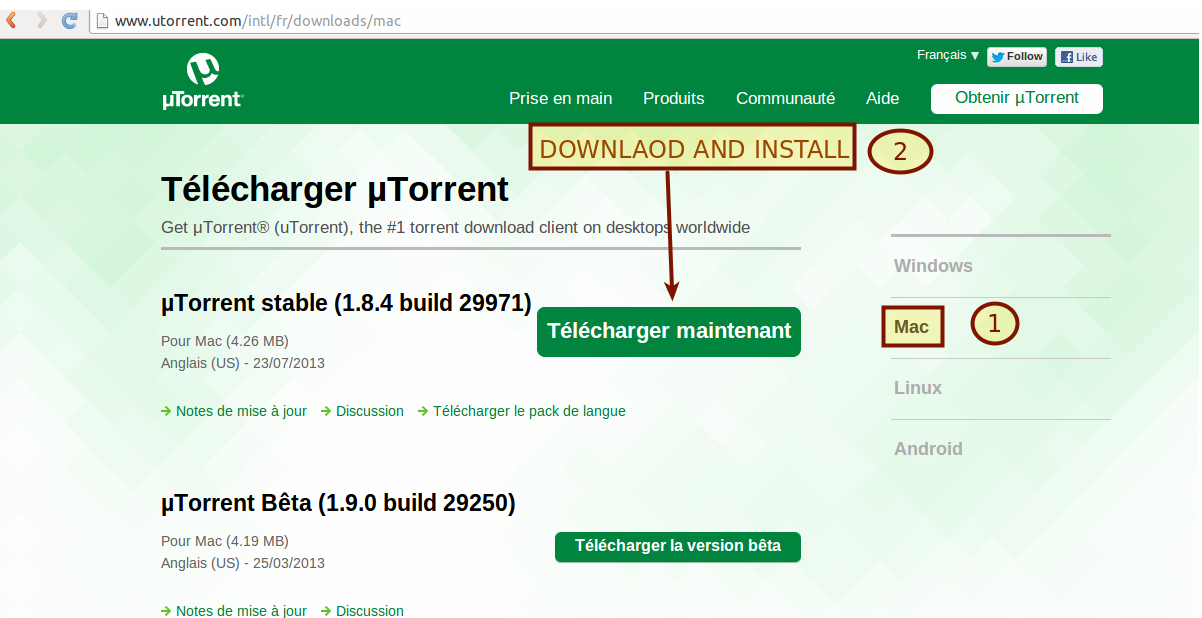Click Télécharger le pack de langue link
The height and width of the screenshot is (618, 1202).
pyautogui.click(x=522, y=411)
